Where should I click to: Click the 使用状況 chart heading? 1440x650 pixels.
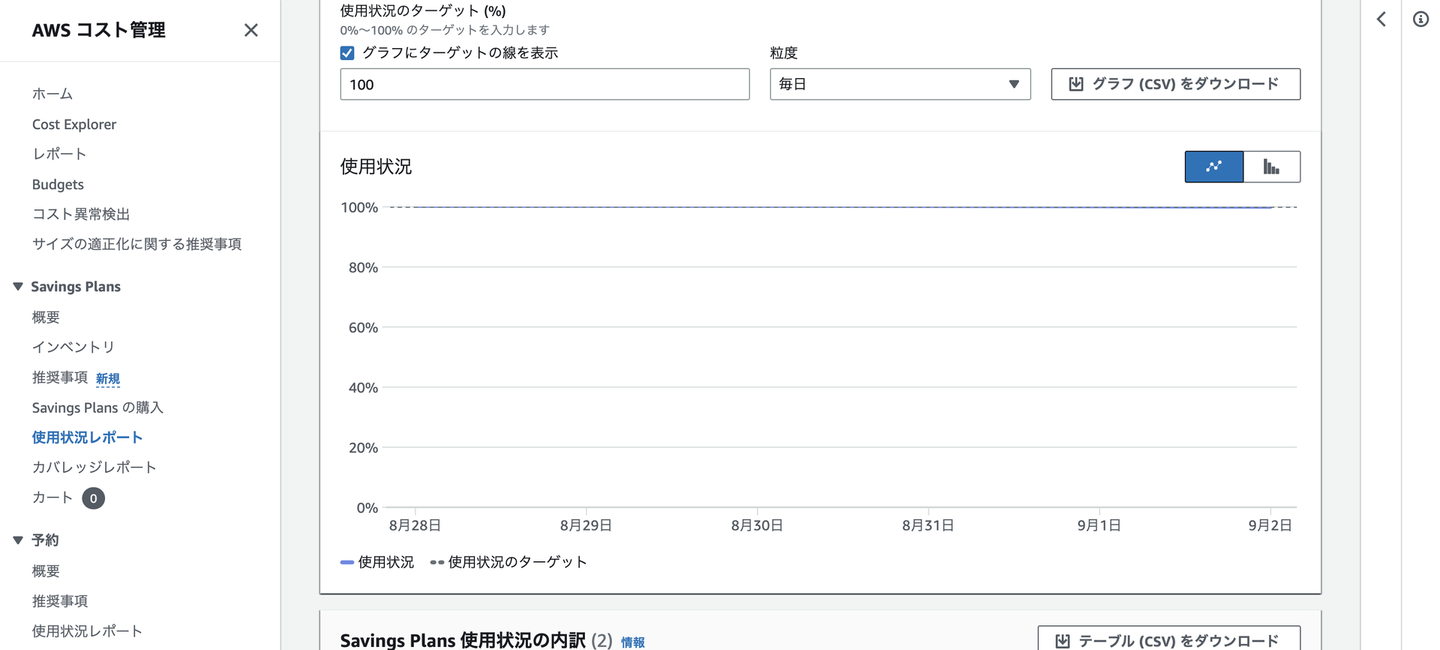[x=376, y=167]
